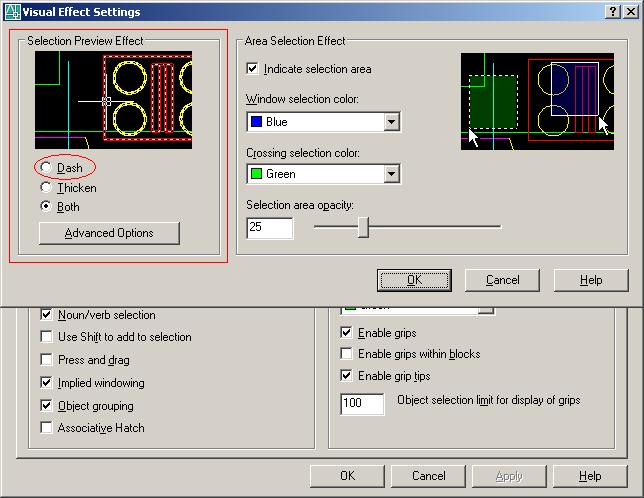
Task: Select the Thicken radio button
Action: pos(46,188)
